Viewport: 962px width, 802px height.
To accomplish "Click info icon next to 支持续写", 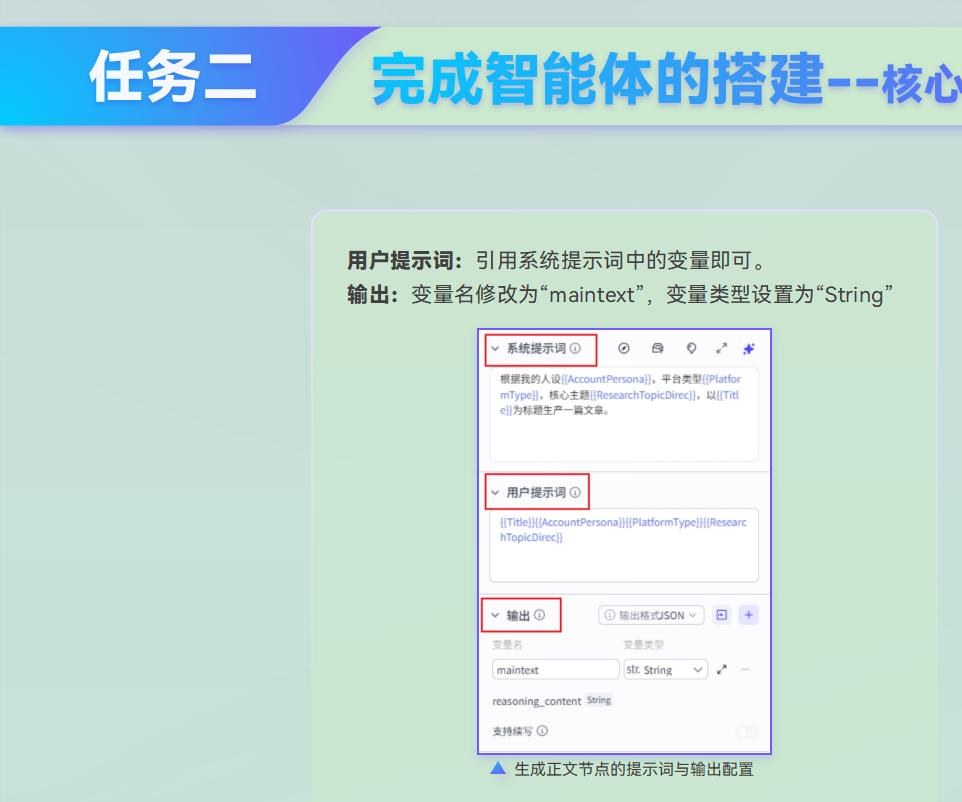I will (x=542, y=731).
